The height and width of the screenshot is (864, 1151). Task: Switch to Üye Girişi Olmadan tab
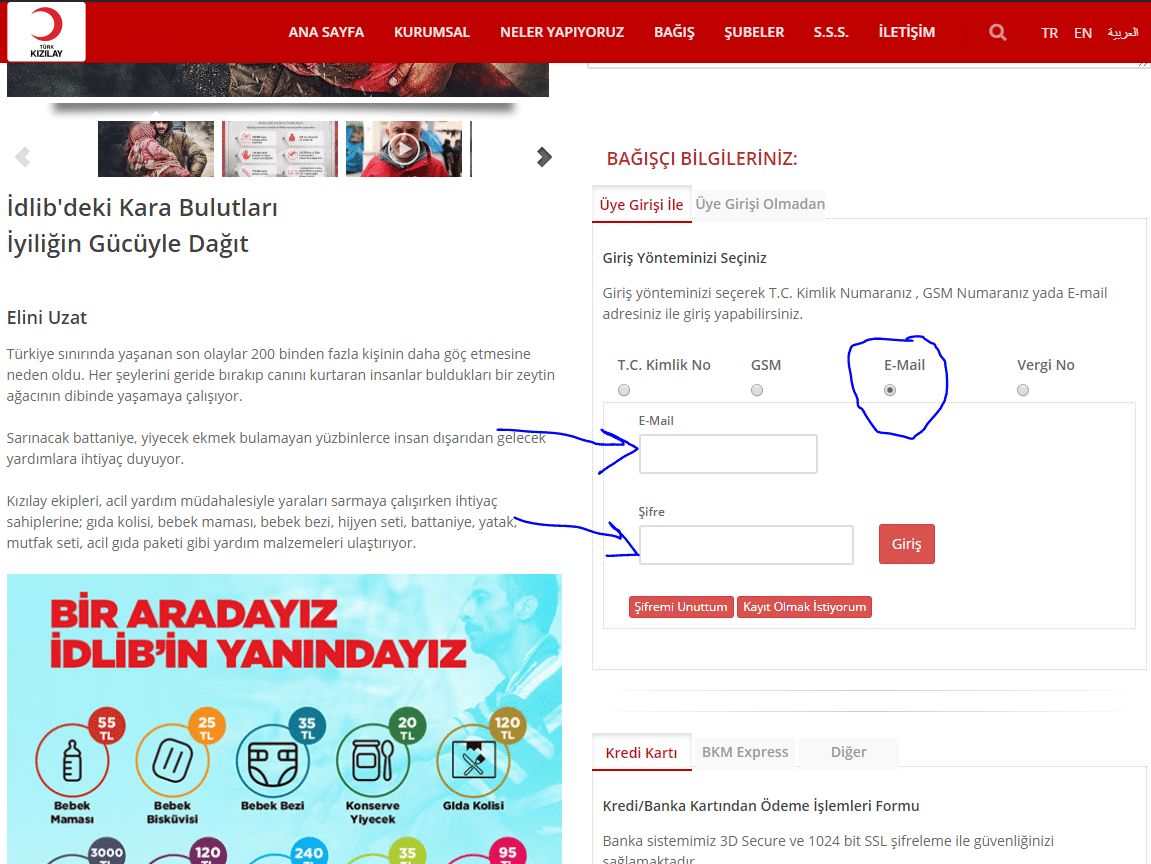(760, 203)
